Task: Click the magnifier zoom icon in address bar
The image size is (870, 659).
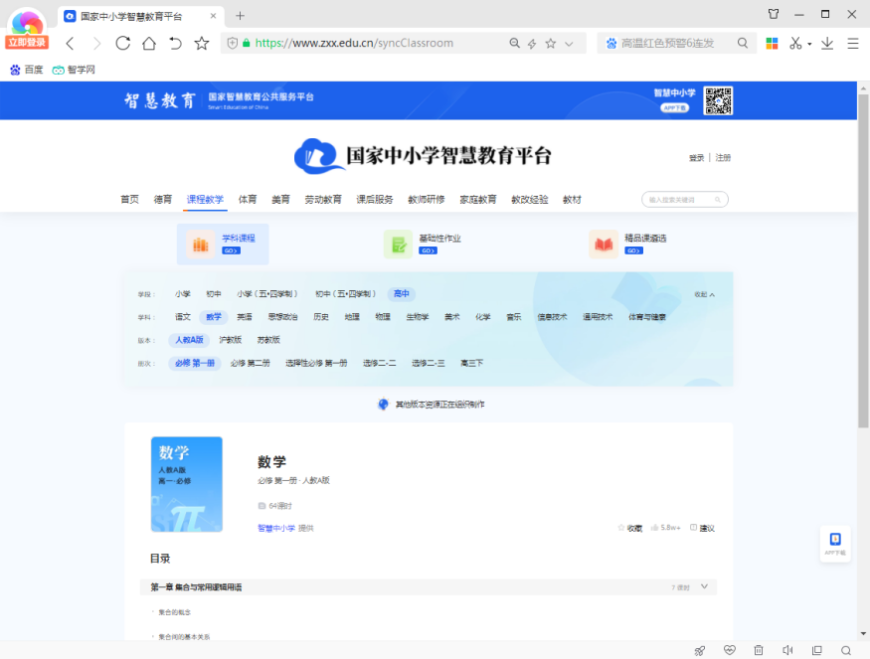Action: [514, 43]
